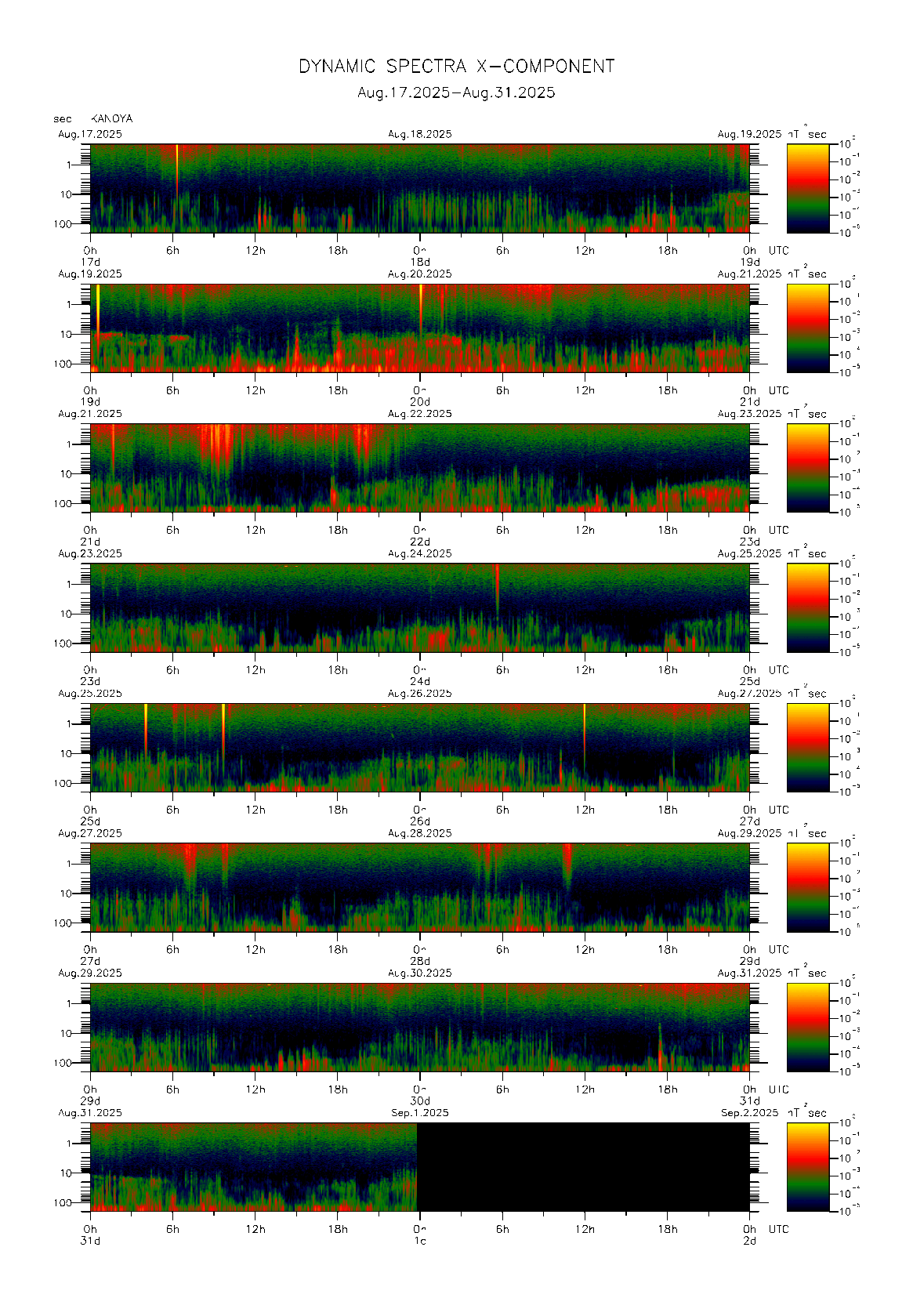
Task: Click the colorbar beside the third spectrogram
Action: click(807, 468)
